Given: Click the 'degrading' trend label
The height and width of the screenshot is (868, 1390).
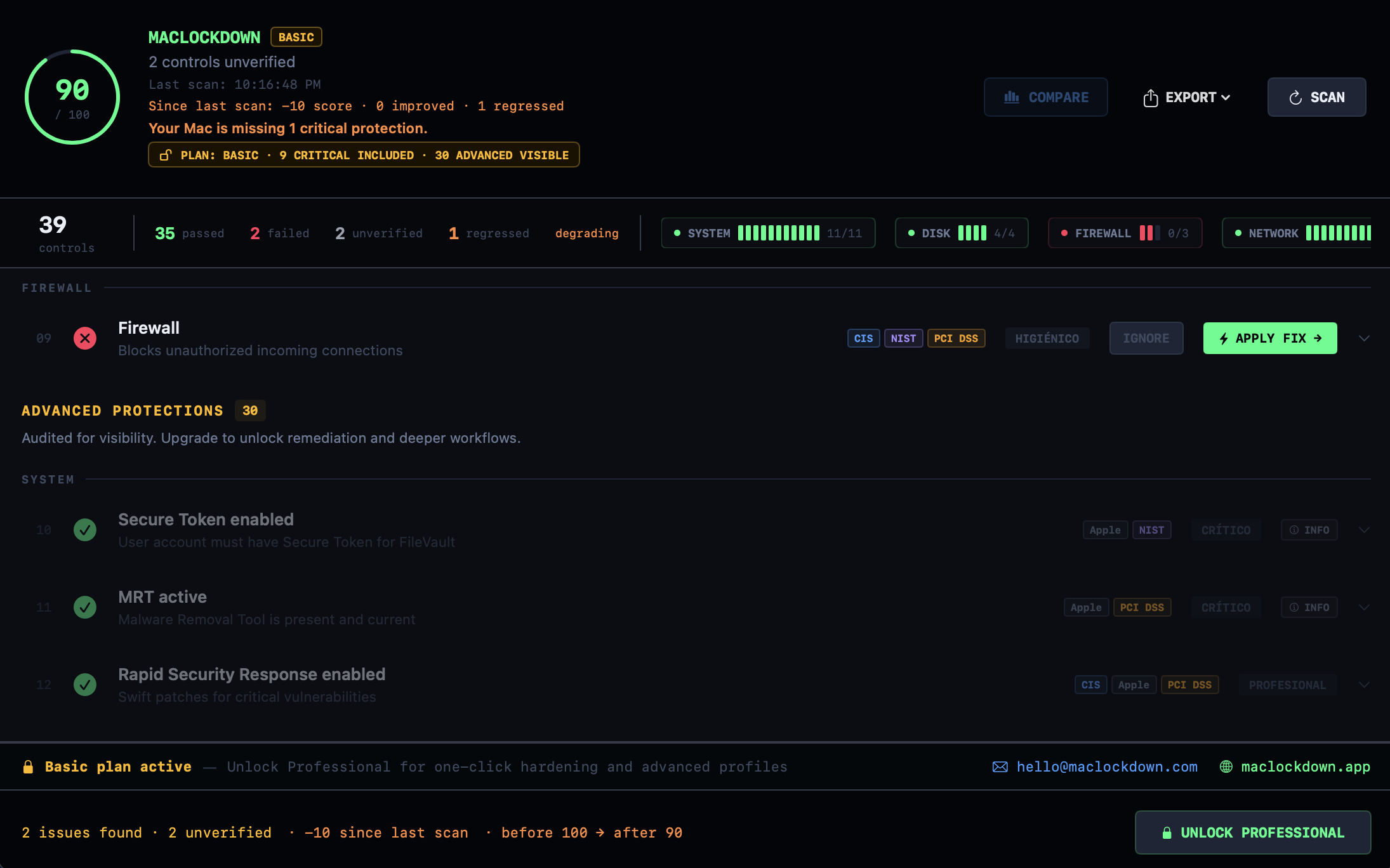Looking at the screenshot, I should [586, 233].
